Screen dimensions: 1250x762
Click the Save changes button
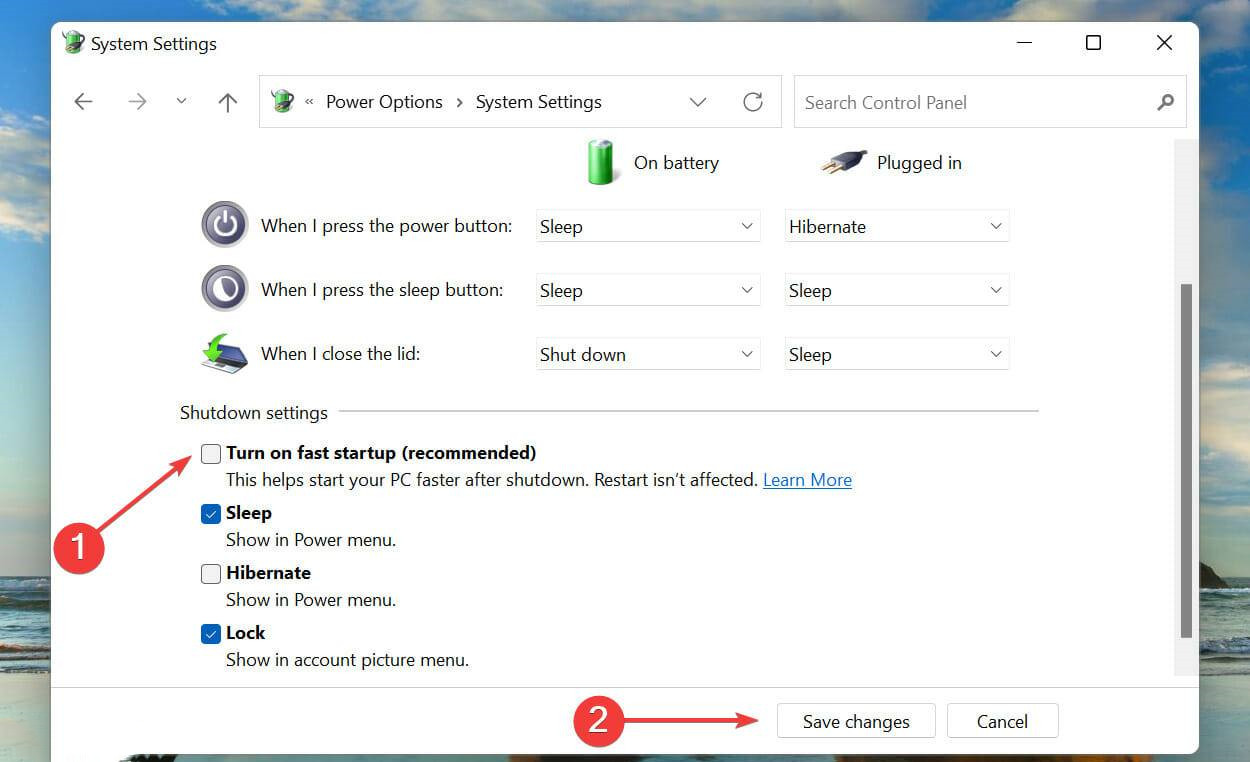[855, 720]
